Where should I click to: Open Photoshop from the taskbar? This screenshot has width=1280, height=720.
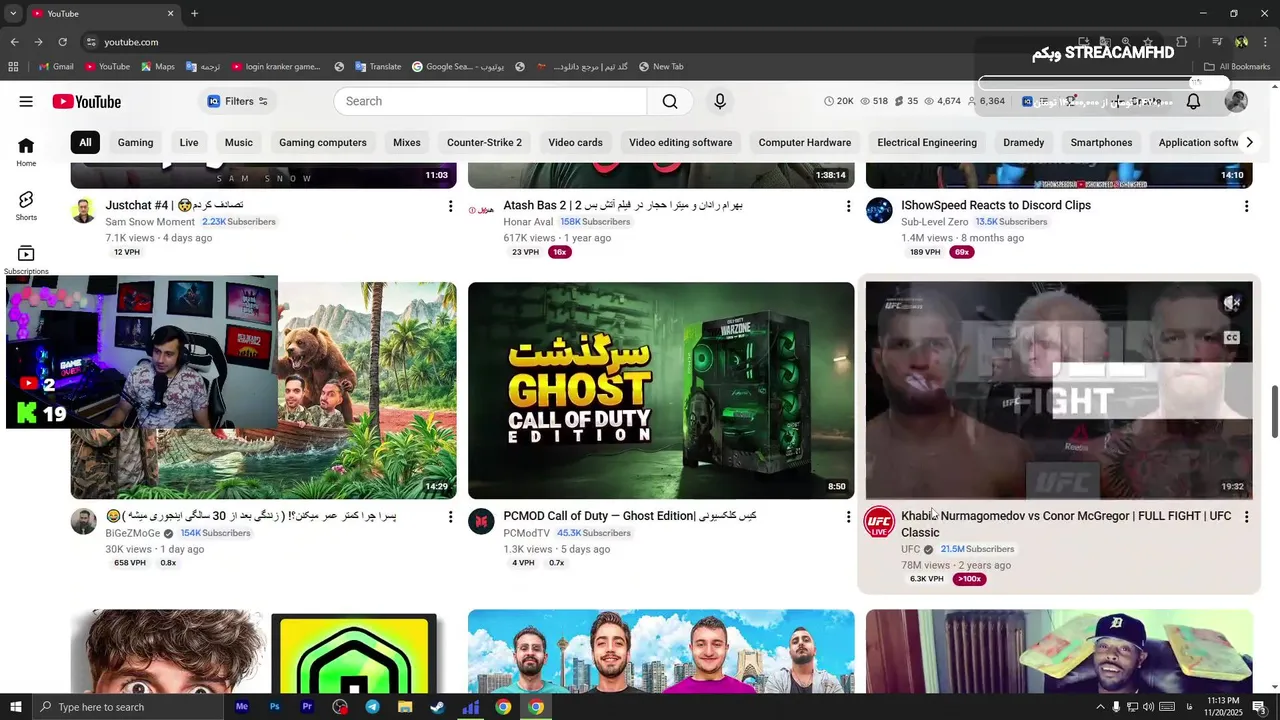click(274, 707)
